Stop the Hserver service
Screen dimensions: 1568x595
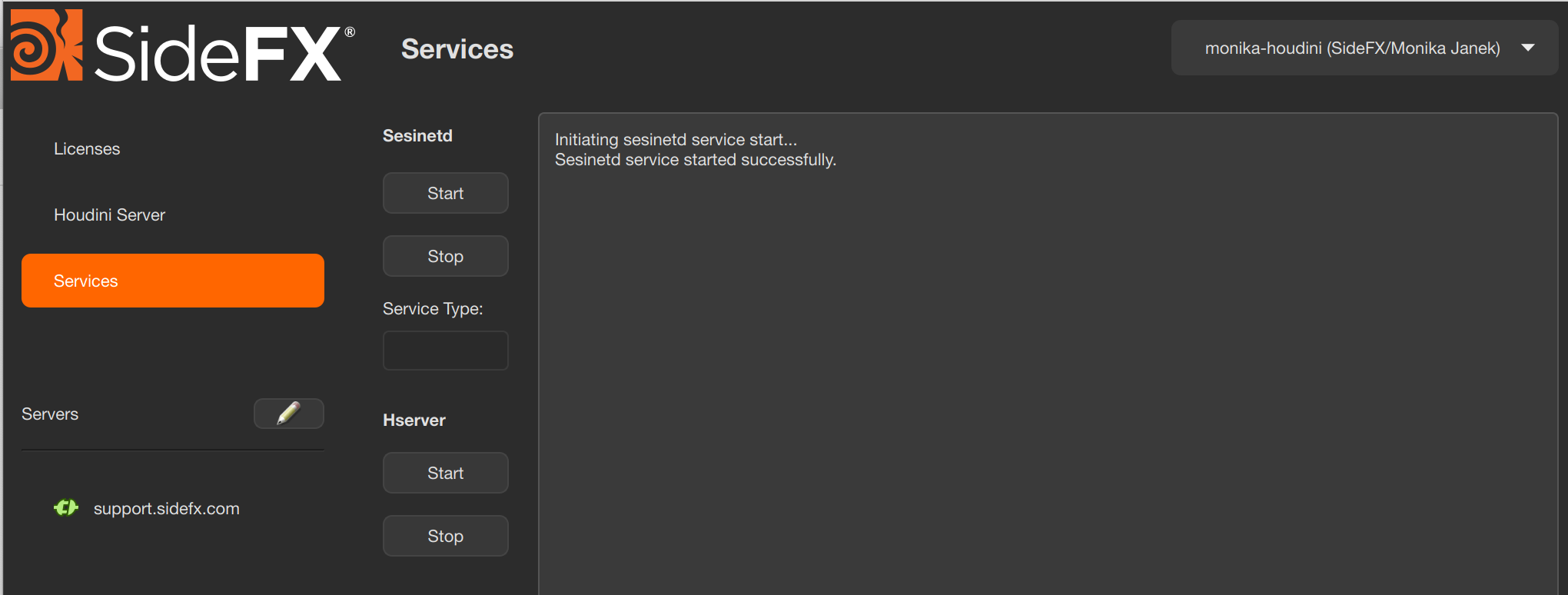(x=445, y=536)
